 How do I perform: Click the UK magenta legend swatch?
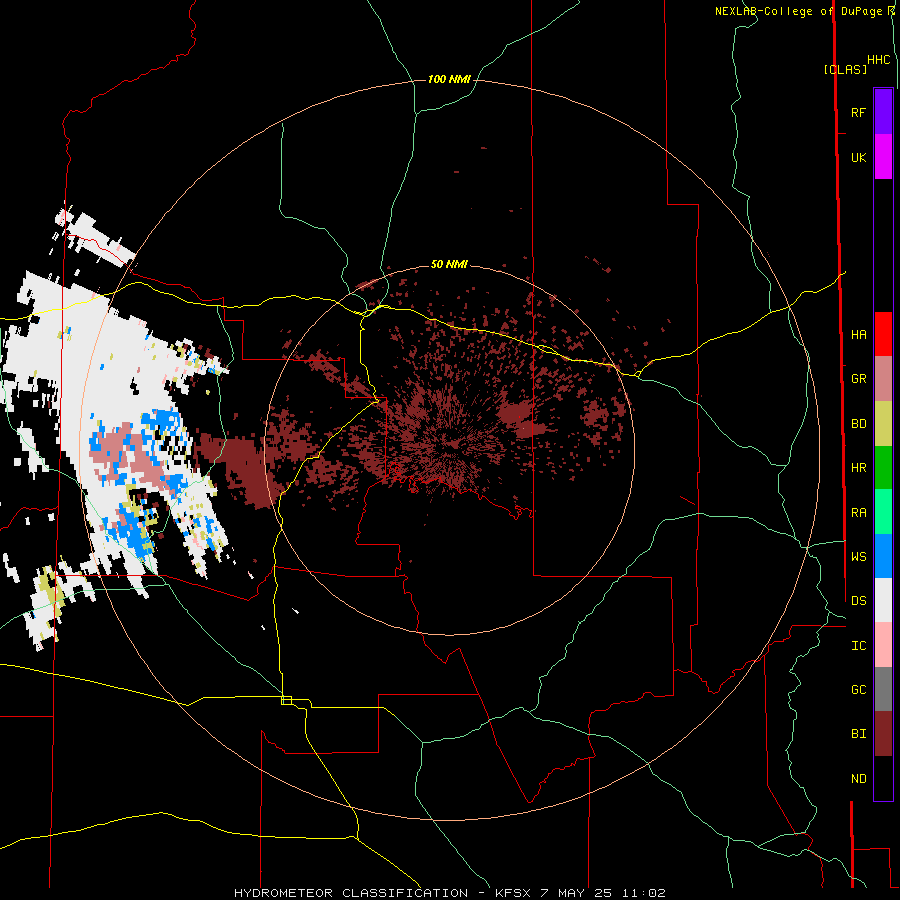(x=883, y=157)
